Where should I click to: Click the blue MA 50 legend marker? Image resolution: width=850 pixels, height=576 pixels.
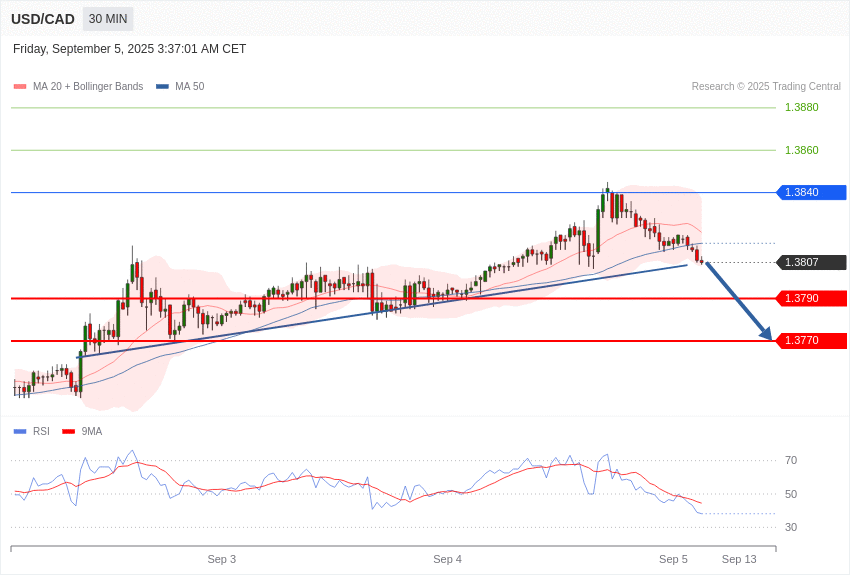pos(162,87)
